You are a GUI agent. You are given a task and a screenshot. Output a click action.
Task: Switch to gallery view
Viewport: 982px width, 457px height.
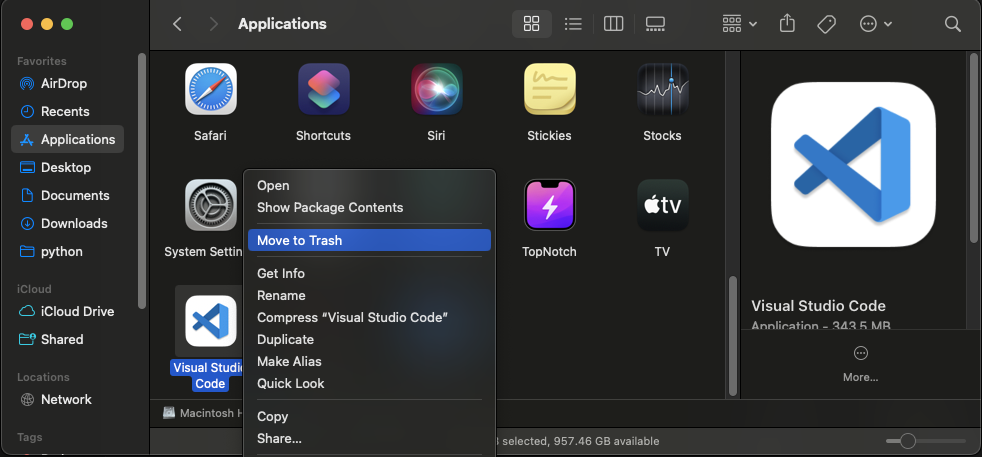tap(654, 24)
